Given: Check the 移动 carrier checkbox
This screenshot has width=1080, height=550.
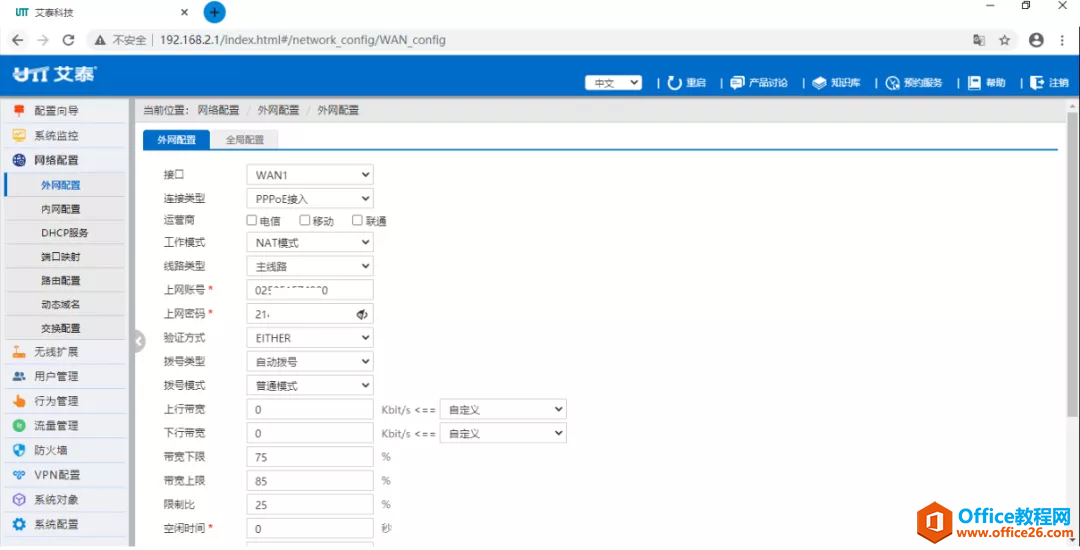Looking at the screenshot, I should tap(304, 220).
